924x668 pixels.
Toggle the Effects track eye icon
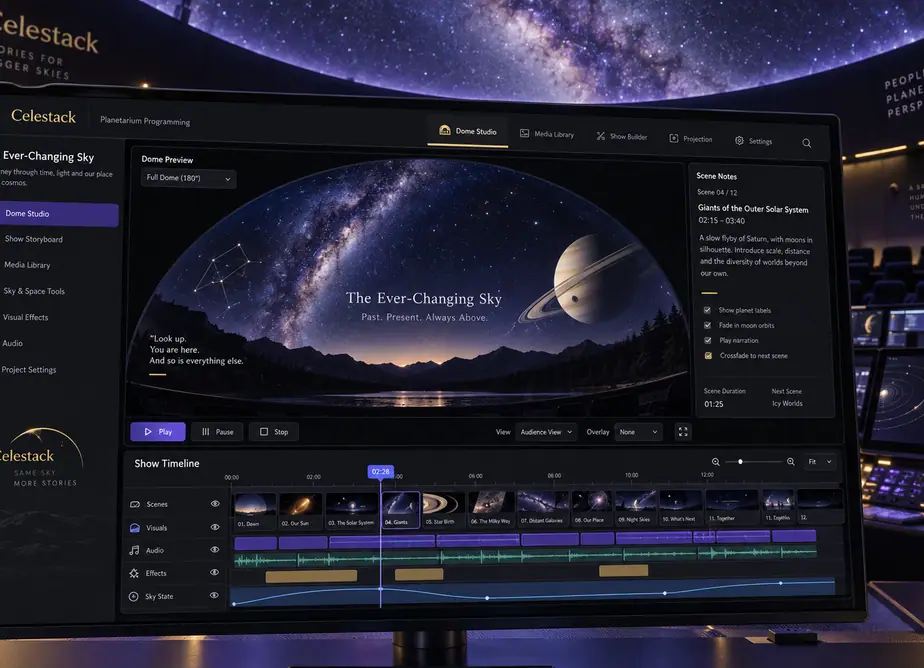point(214,572)
